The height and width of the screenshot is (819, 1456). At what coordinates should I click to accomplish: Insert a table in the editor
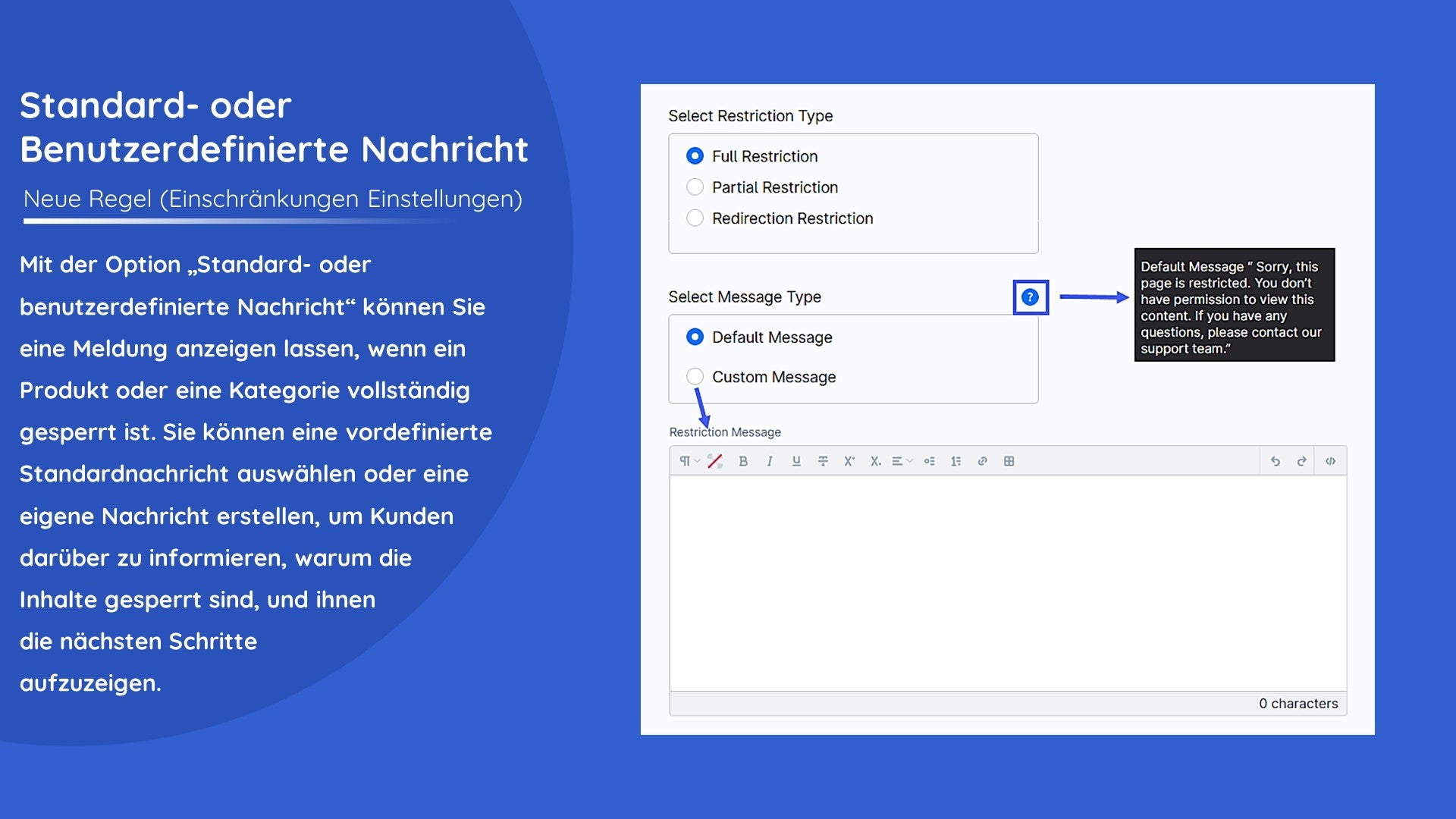click(x=1009, y=461)
